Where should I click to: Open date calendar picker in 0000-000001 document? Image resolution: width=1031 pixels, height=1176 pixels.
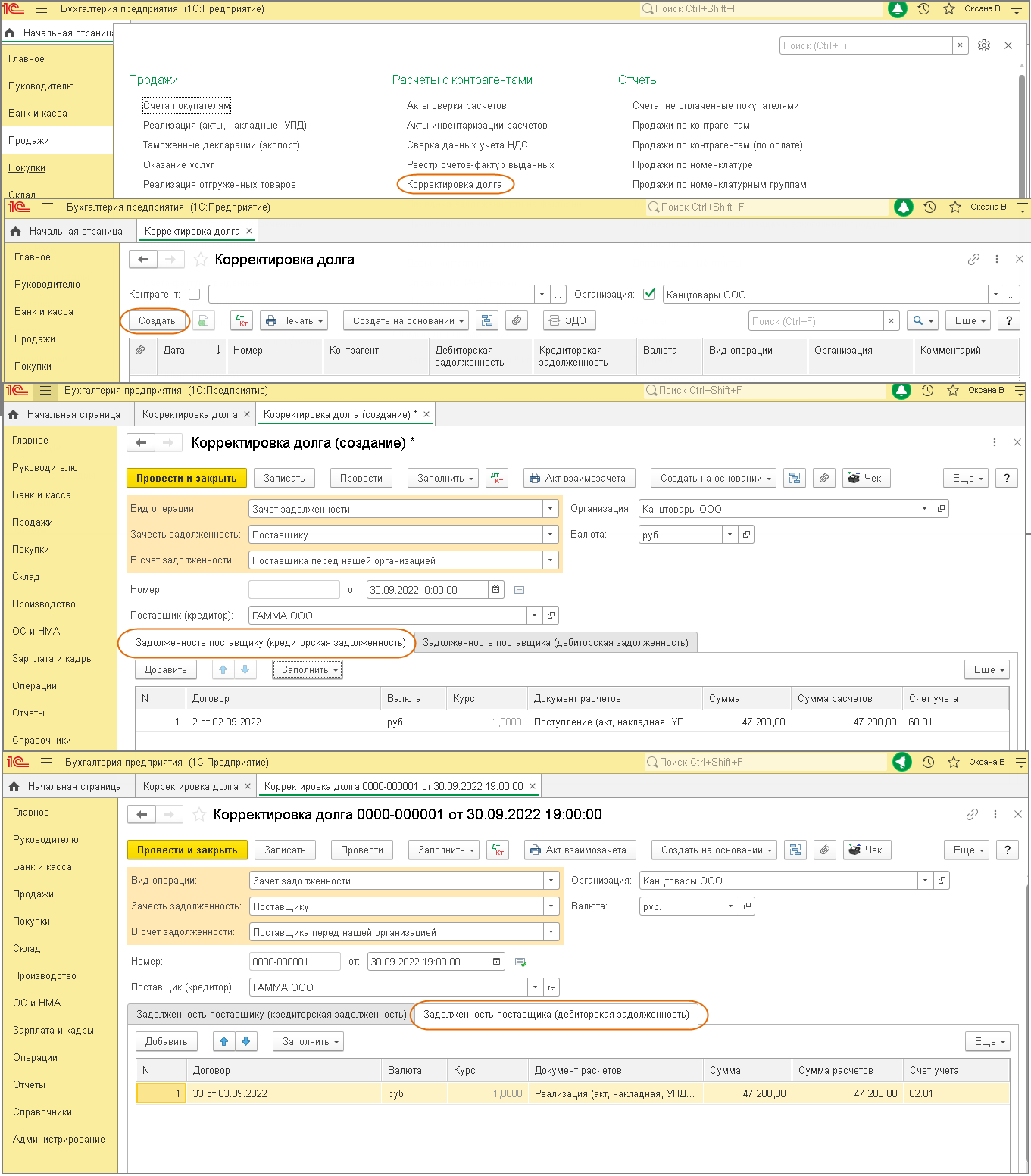[x=496, y=962]
